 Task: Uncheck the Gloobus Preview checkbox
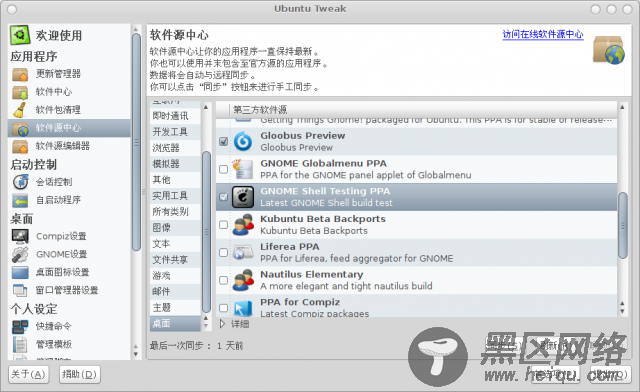(x=223, y=141)
